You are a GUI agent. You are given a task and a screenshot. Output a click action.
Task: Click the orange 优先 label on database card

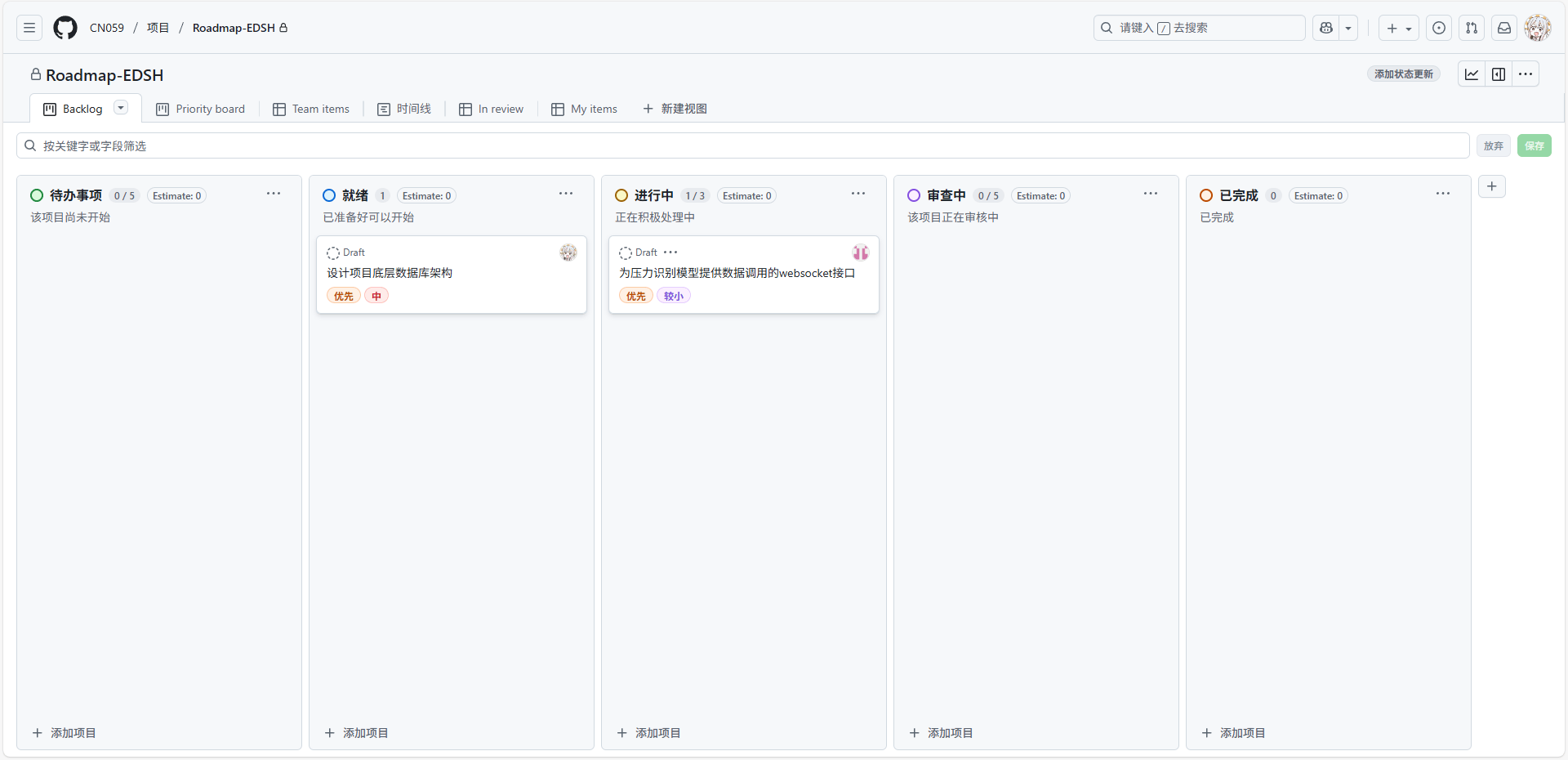point(344,296)
